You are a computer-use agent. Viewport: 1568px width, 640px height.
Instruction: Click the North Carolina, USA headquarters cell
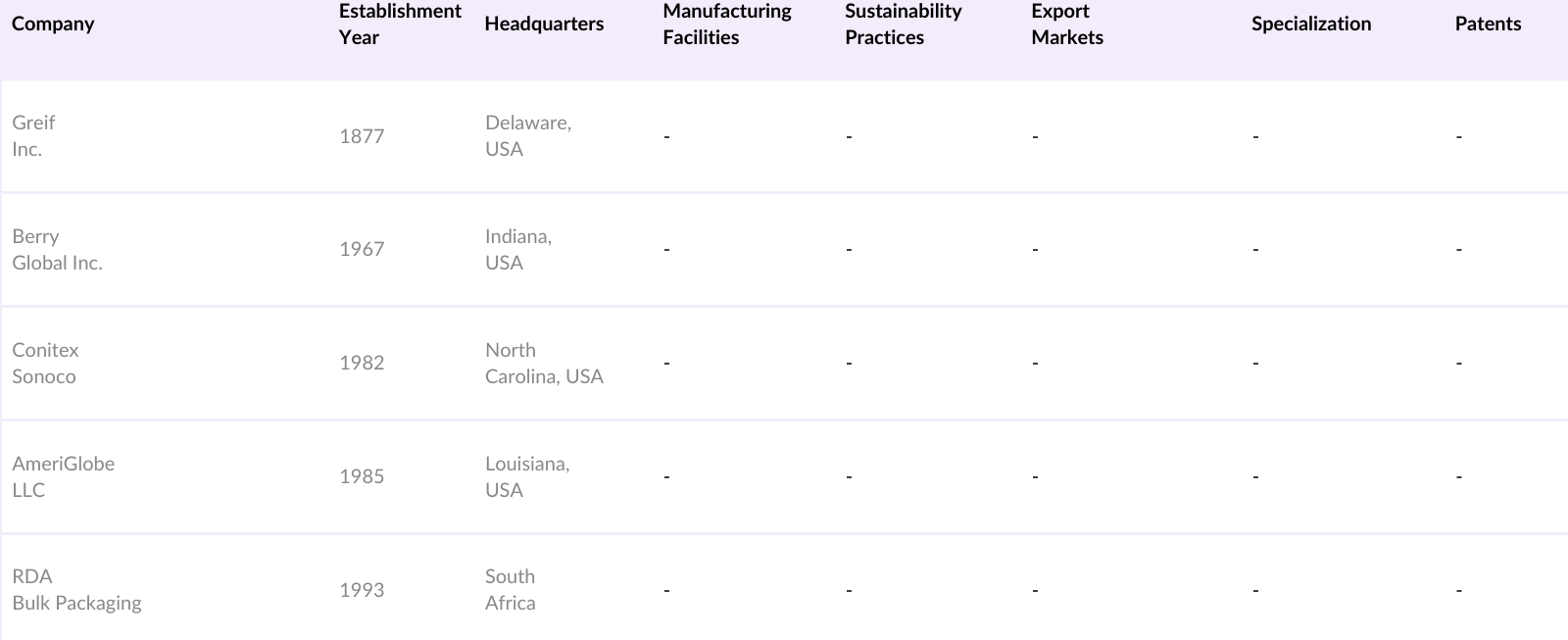(x=543, y=363)
